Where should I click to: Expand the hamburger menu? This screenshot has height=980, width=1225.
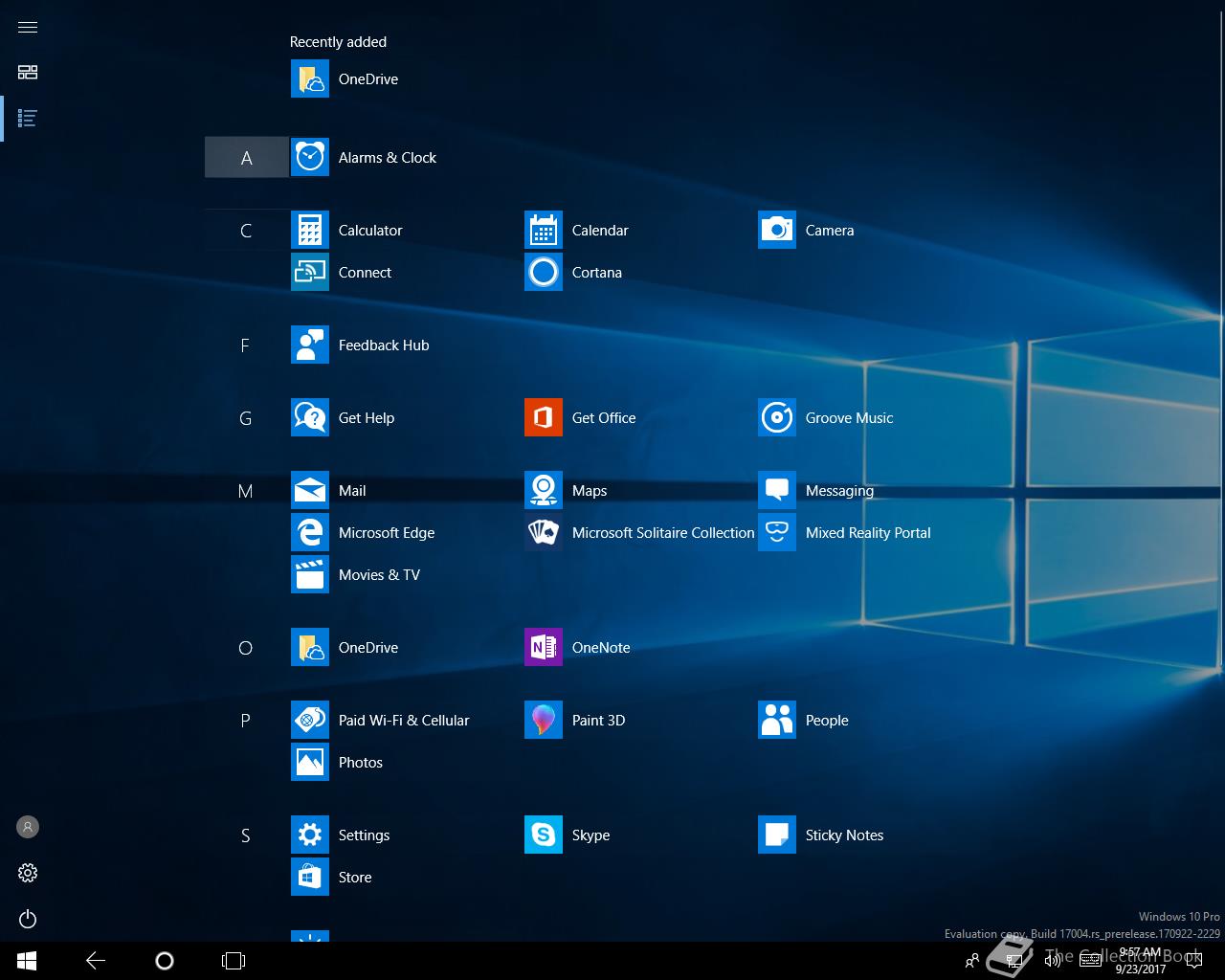[28, 27]
